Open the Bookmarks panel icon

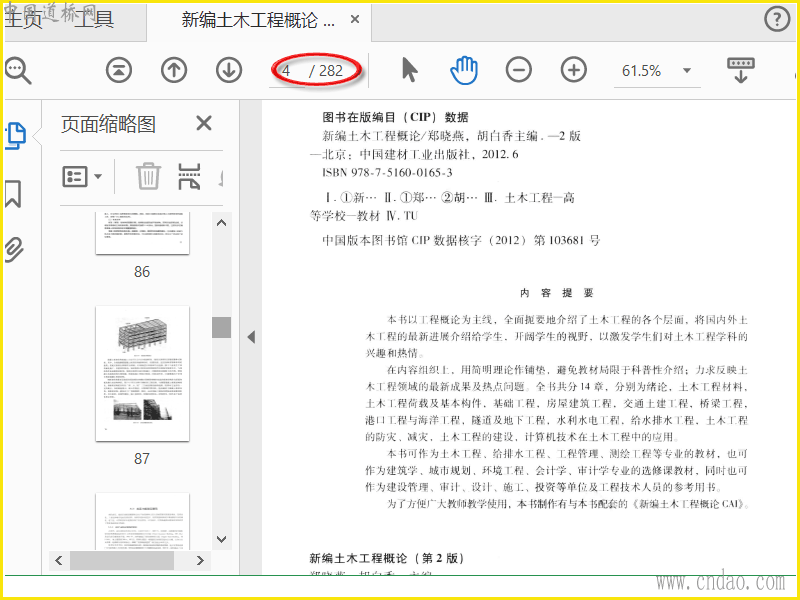[13, 193]
